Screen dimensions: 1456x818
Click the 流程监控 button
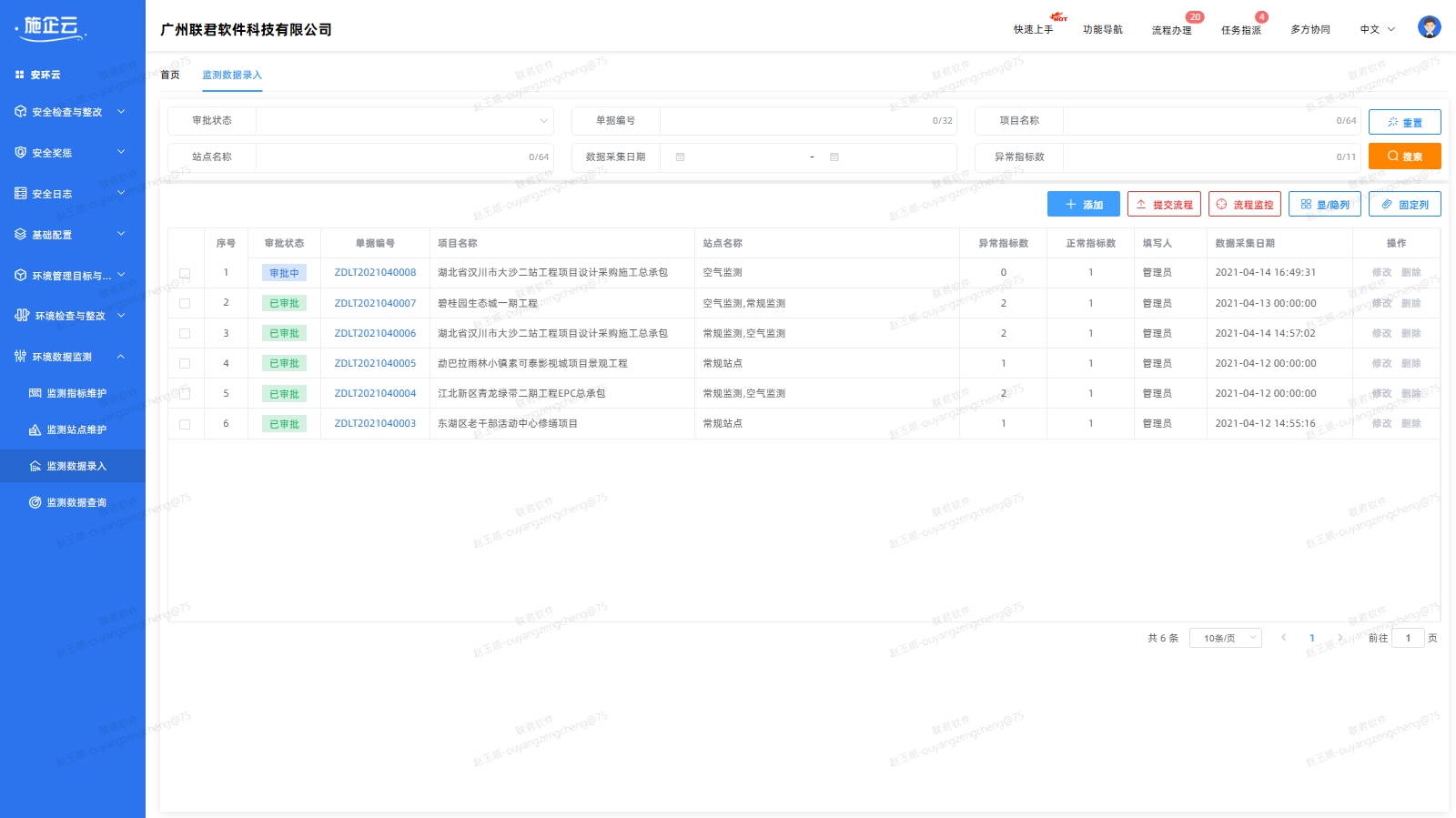click(1245, 204)
